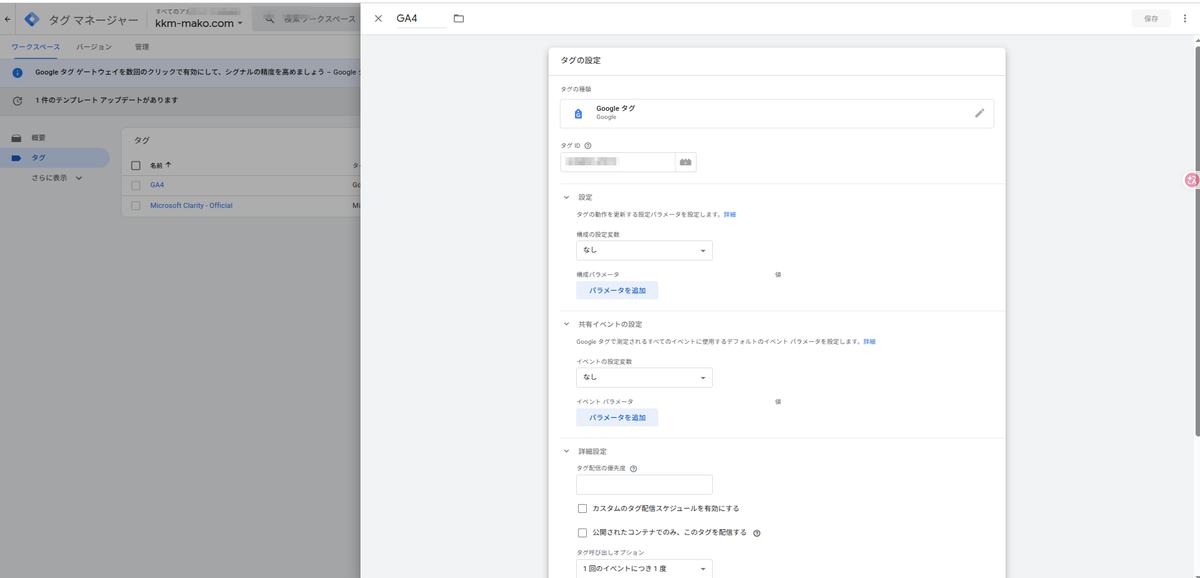
Task: Toggle 公開されたコンテナでのみ checkbox
Action: tap(583, 532)
